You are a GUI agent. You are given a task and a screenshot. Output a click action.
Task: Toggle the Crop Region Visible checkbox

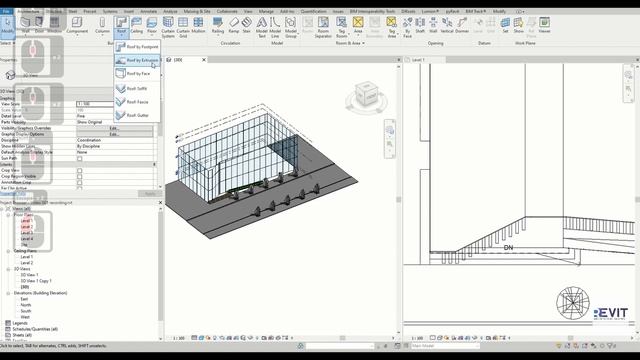(x=80, y=177)
